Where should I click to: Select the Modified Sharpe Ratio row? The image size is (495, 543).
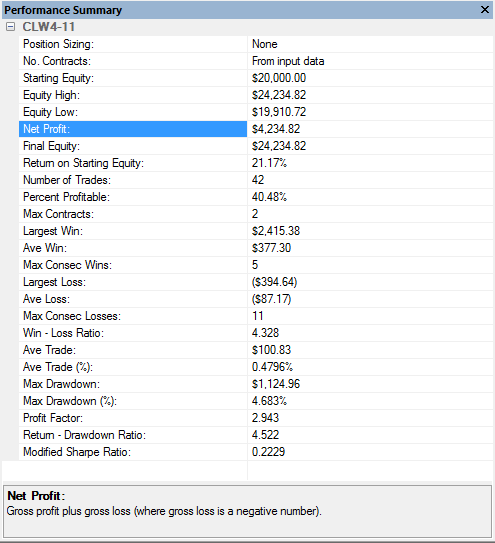coord(256,452)
